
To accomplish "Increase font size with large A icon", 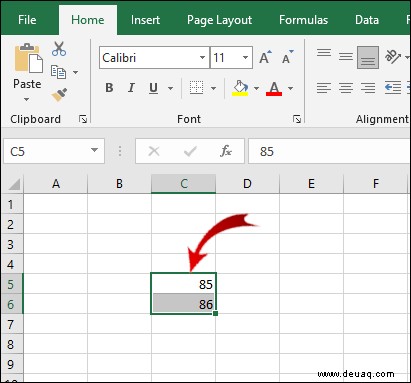I will click(265, 57).
